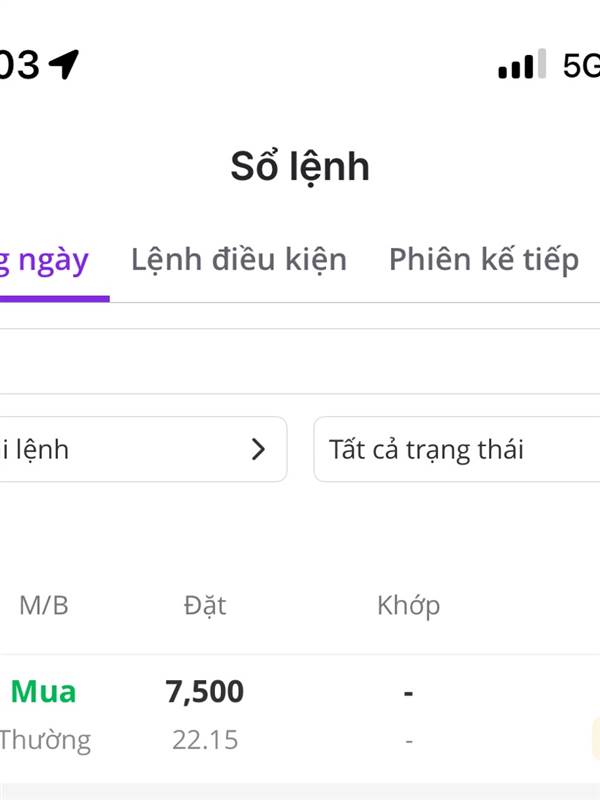Click the Khớp column header
600x800 pixels.
click(409, 606)
